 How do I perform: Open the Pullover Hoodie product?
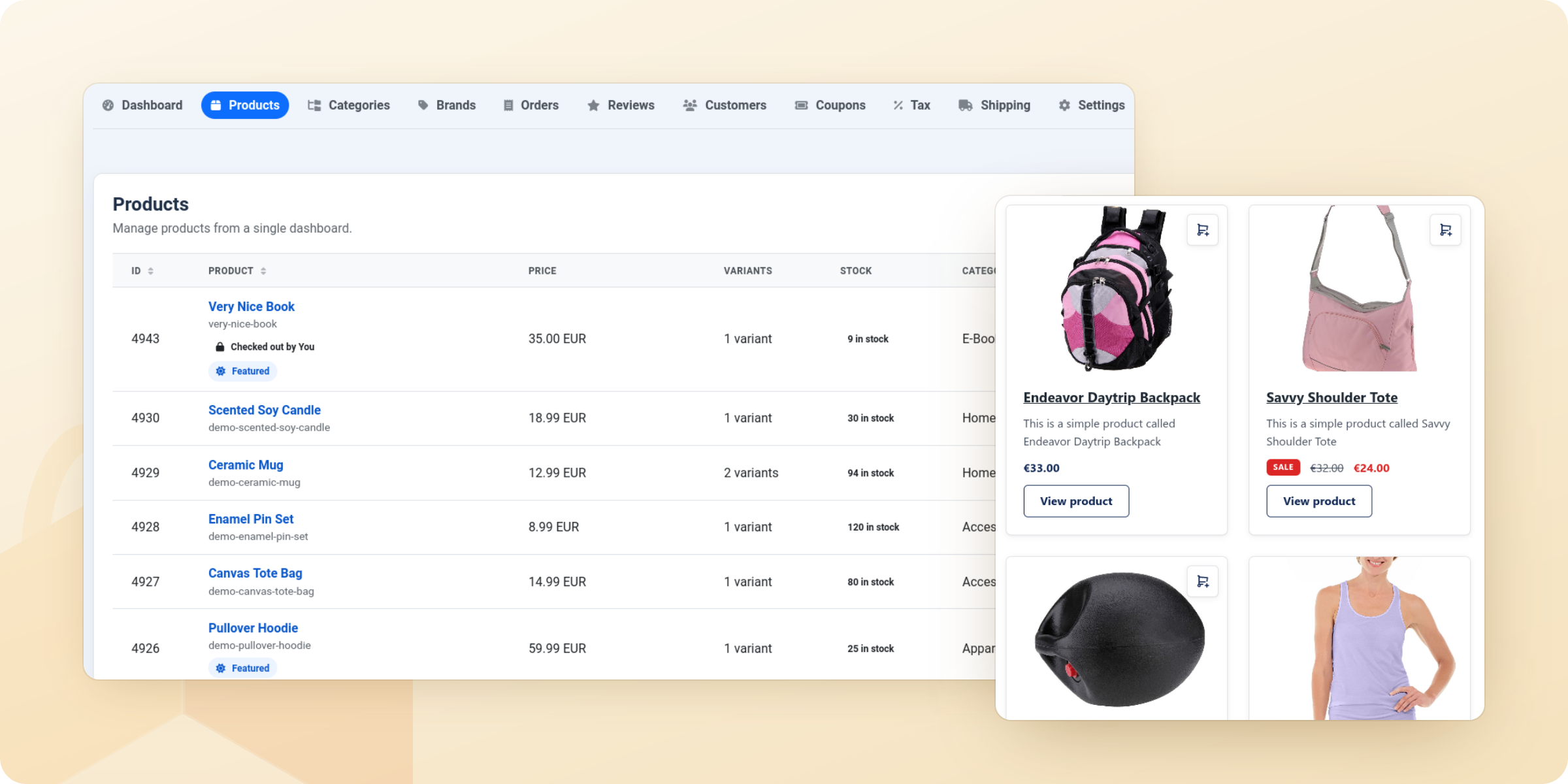click(x=253, y=629)
